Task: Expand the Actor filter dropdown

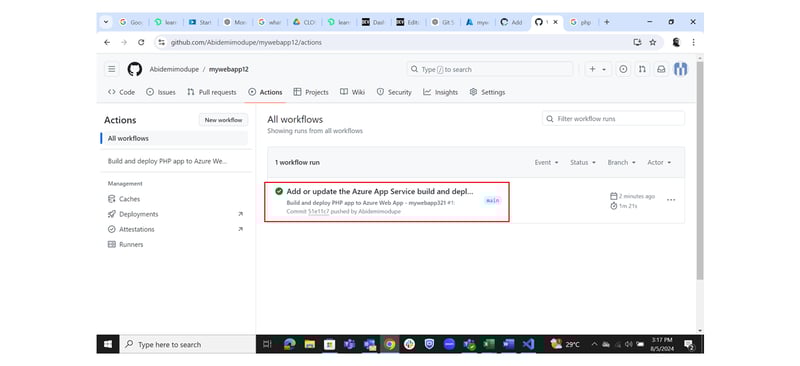Action: click(659, 162)
